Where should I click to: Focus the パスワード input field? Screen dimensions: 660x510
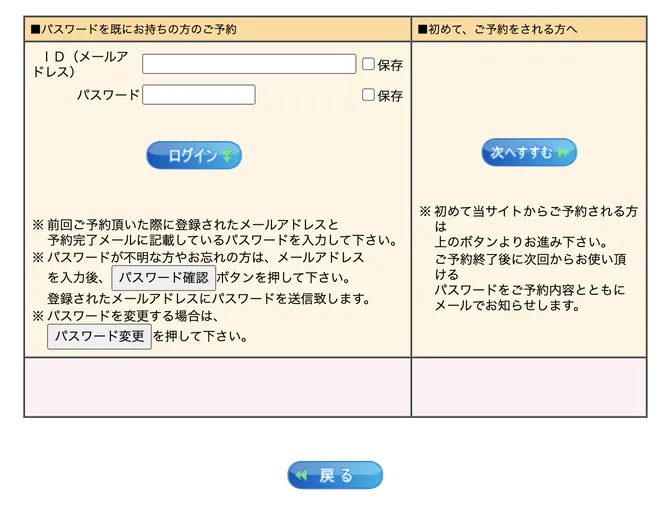point(199,95)
